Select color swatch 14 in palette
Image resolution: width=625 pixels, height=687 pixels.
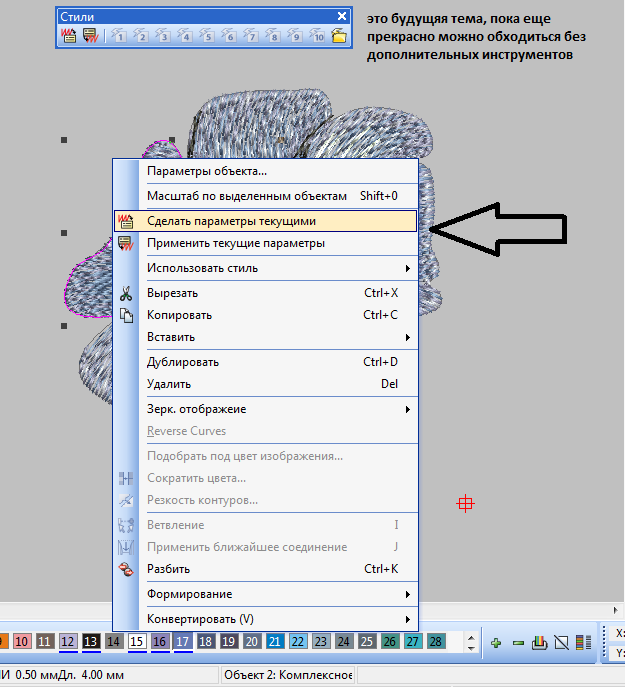[x=114, y=642]
